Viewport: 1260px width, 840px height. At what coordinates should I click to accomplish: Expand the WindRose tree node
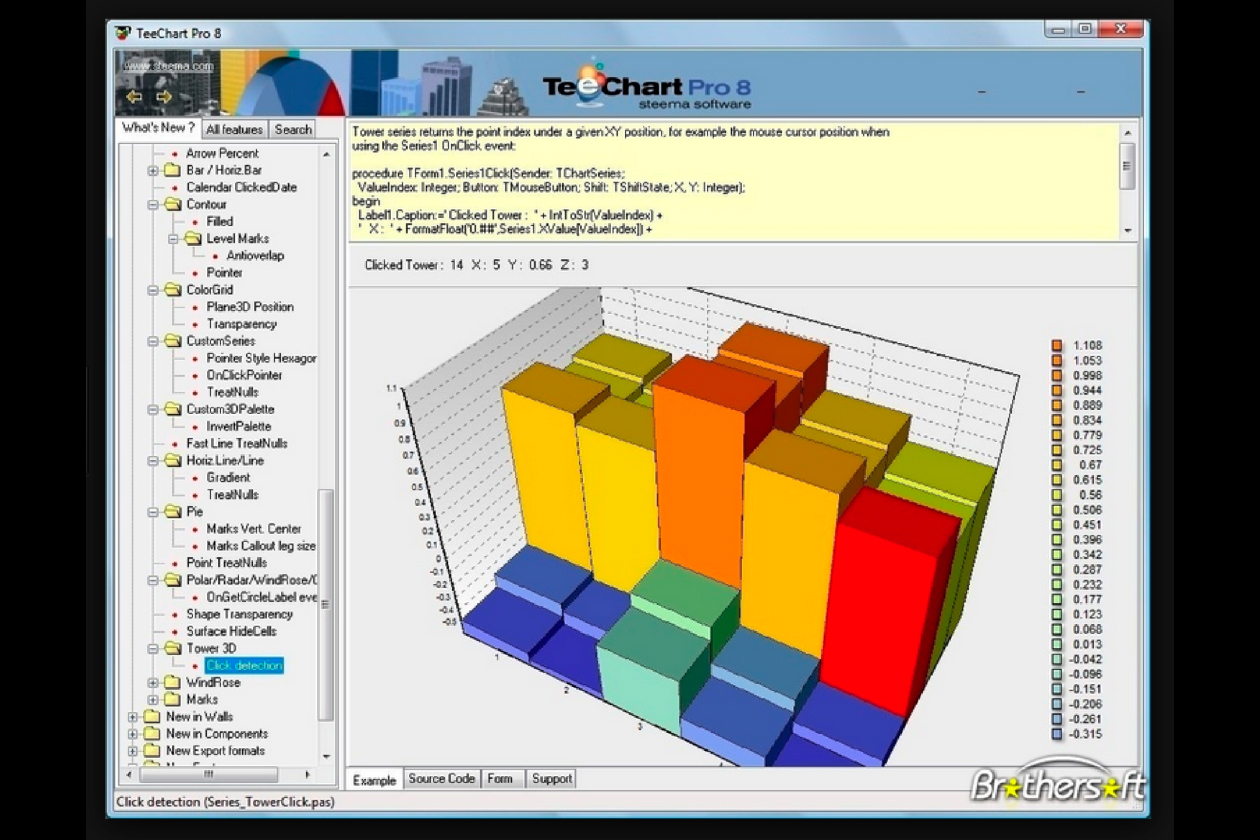pos(153,683)
